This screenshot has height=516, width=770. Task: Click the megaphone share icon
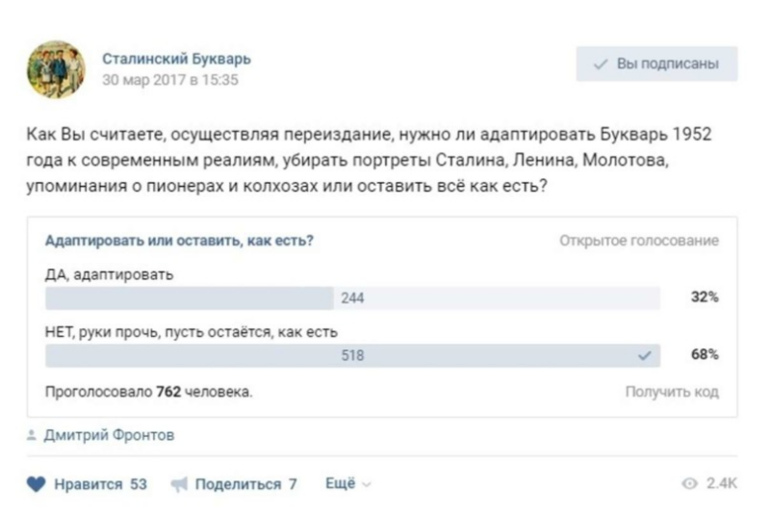point(179,484)
